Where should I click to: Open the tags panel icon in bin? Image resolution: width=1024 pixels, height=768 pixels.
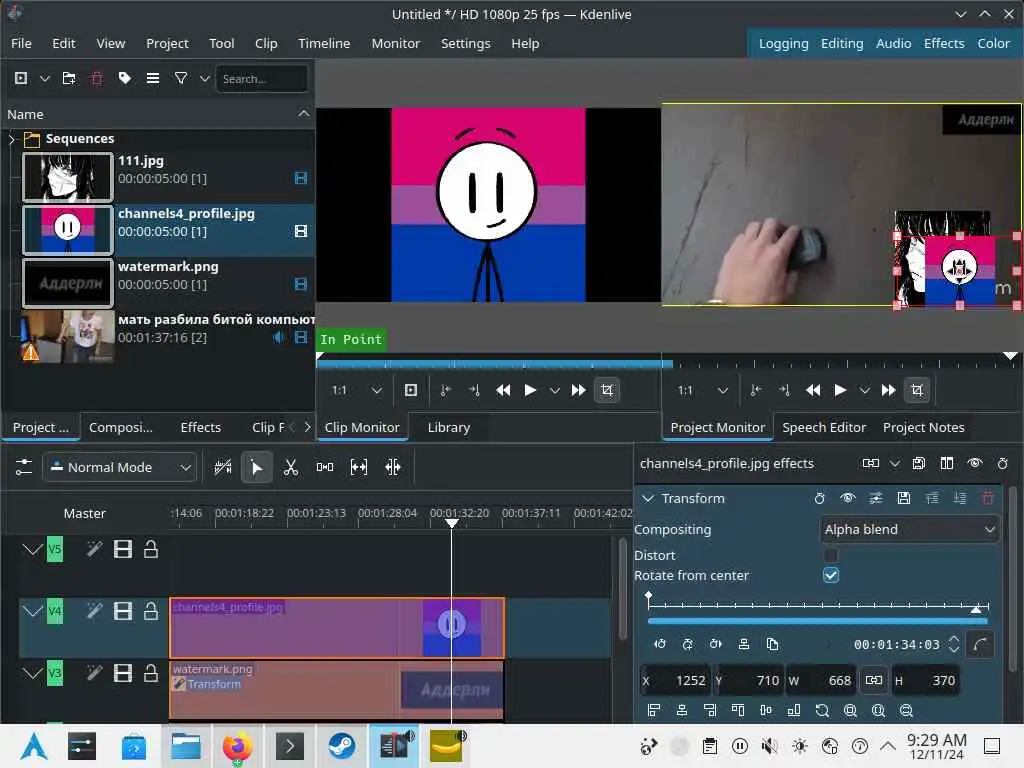click(x=125, y=78)
